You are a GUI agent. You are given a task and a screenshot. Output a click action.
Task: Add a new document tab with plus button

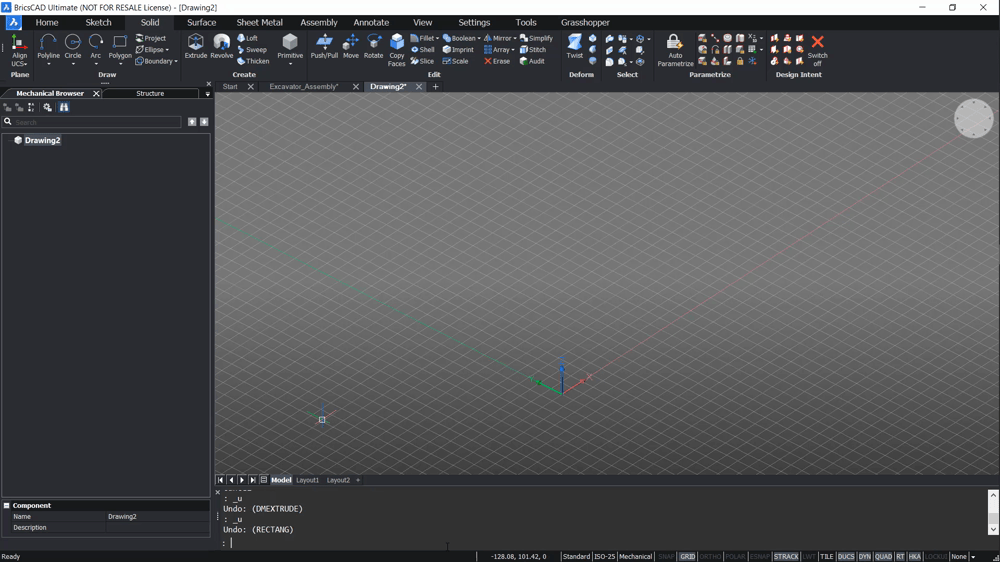(436, 87)
